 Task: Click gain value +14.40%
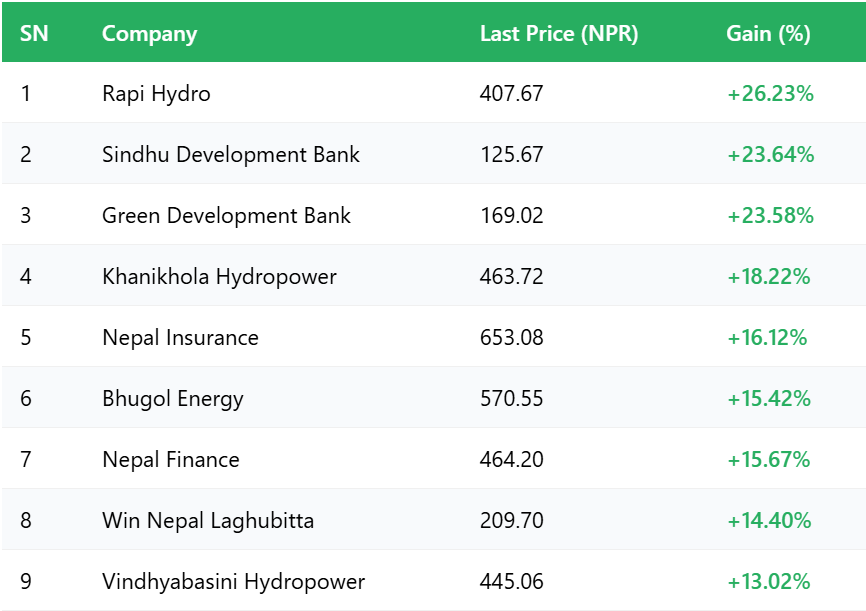(x=769, y=521)
